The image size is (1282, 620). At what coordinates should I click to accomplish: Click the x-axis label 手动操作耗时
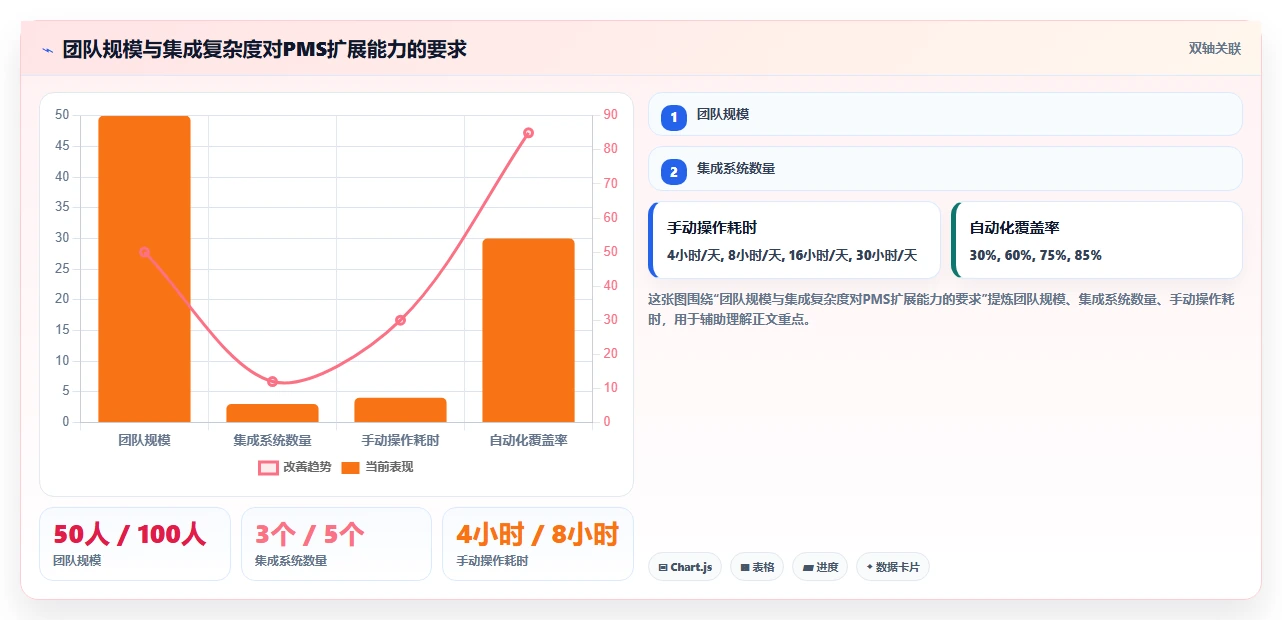tap(400, 440)
